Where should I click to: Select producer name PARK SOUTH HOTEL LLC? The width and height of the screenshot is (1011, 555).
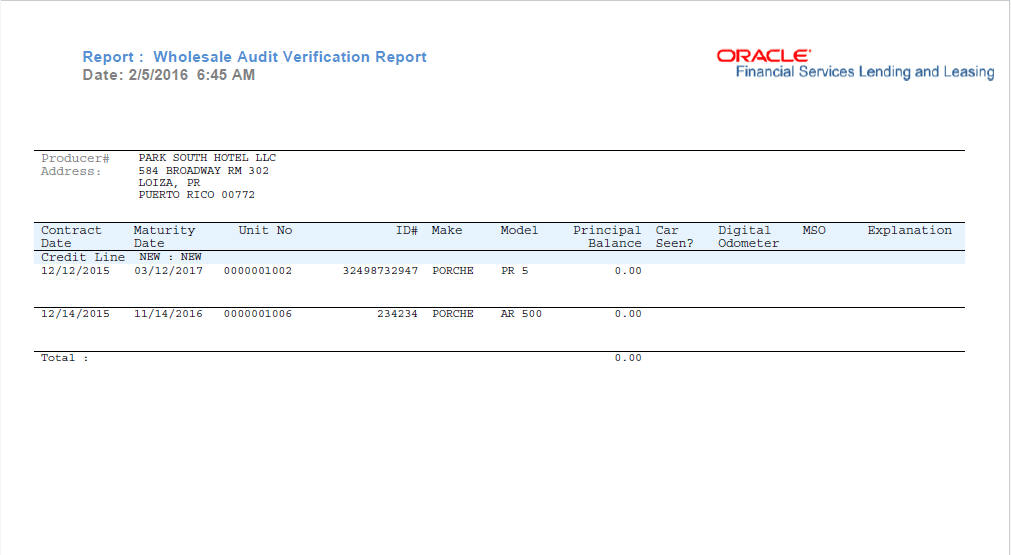(x=207, y=157)
